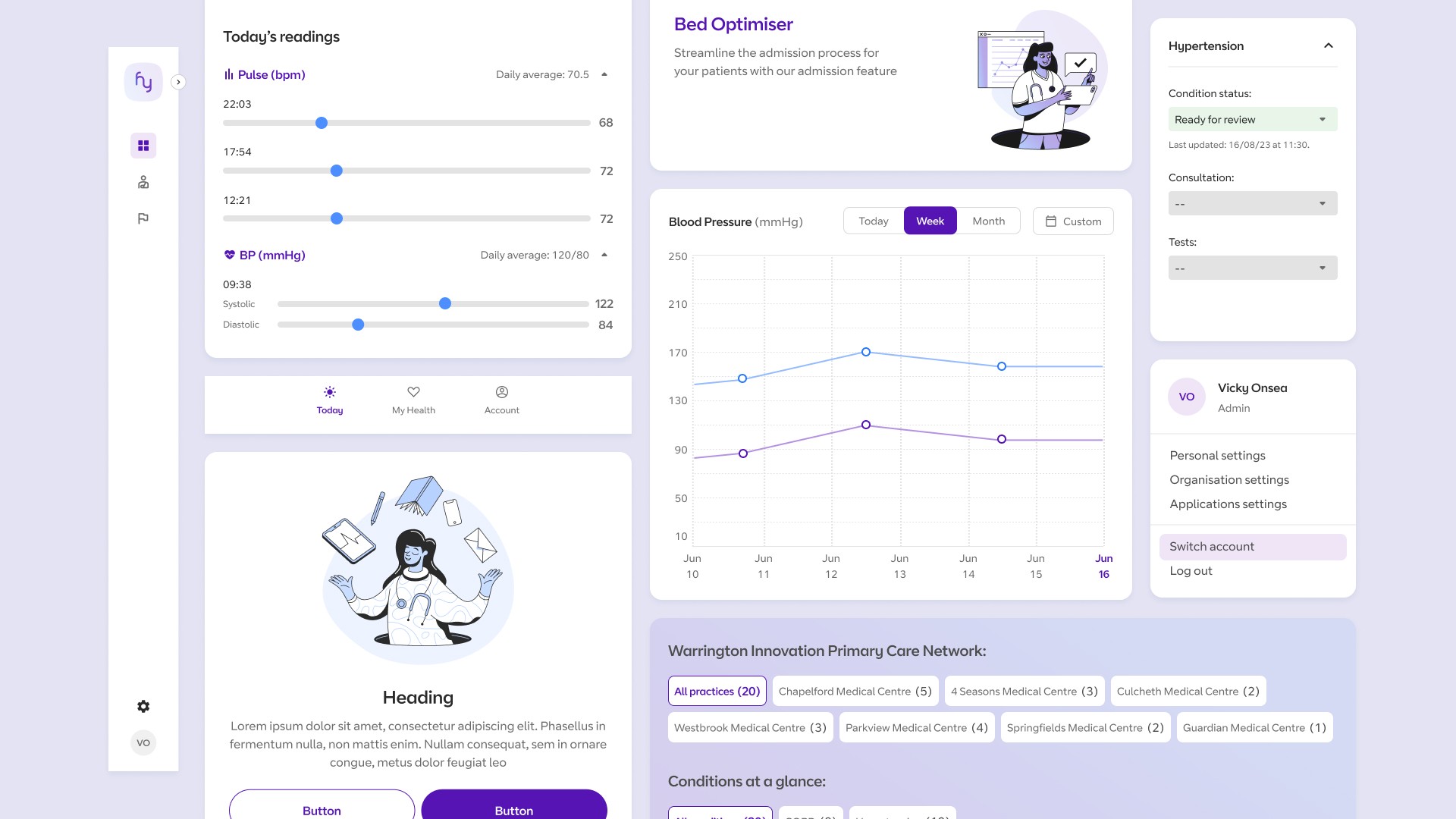Expand sidebar with the arrow button

click(x=178, y=82)
